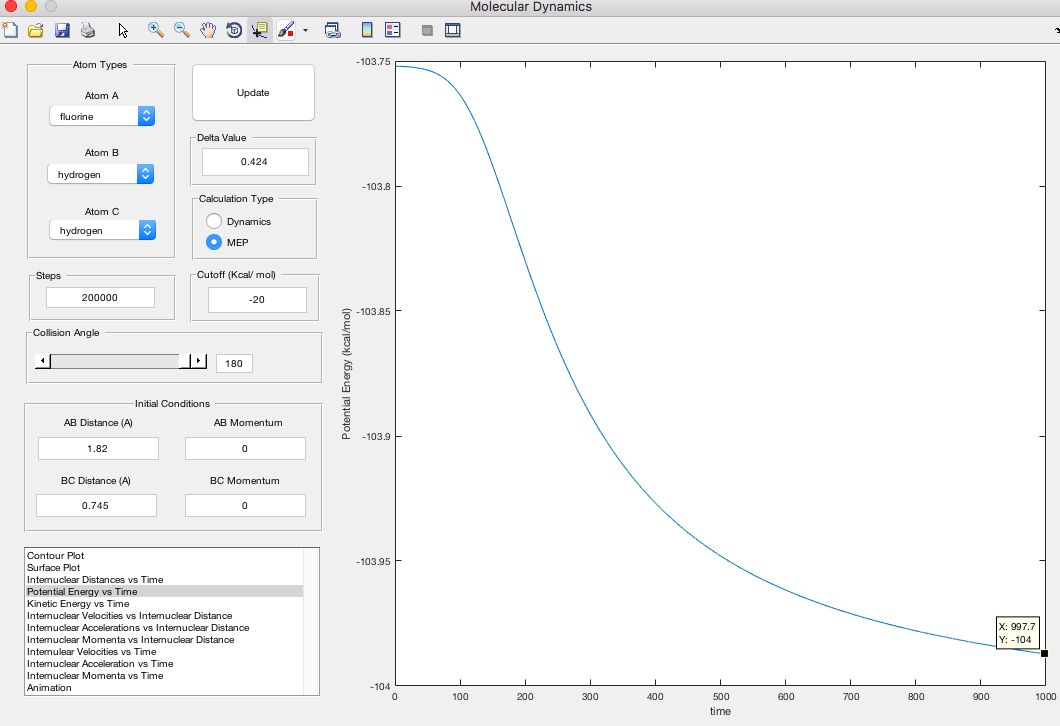The image size is (1060, 726).
Task: Toggle the Data Cursor tool
Action: pos(259,30)
